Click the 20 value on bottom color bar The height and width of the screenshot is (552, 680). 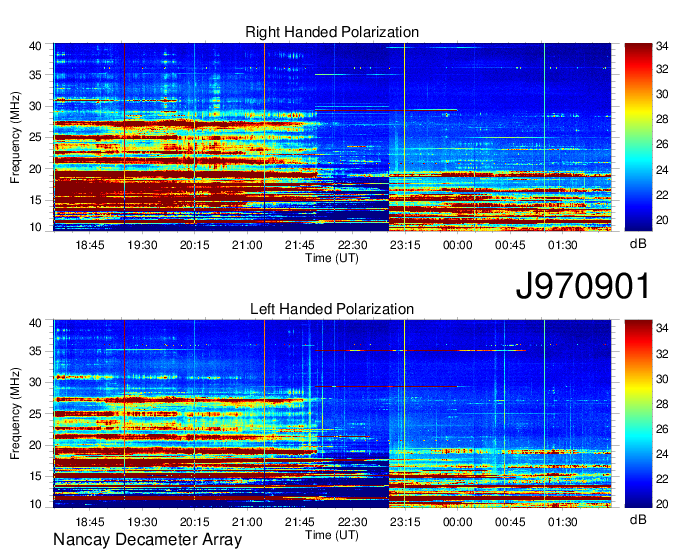tap(662, 503)
